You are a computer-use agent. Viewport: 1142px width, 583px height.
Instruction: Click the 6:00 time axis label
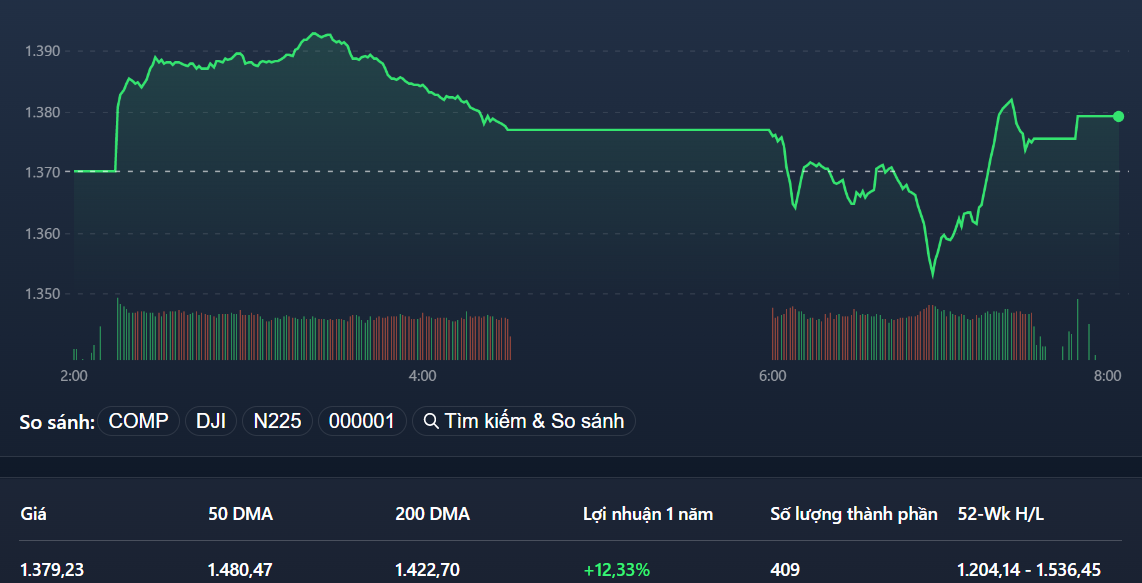click(x=772, y=376)
